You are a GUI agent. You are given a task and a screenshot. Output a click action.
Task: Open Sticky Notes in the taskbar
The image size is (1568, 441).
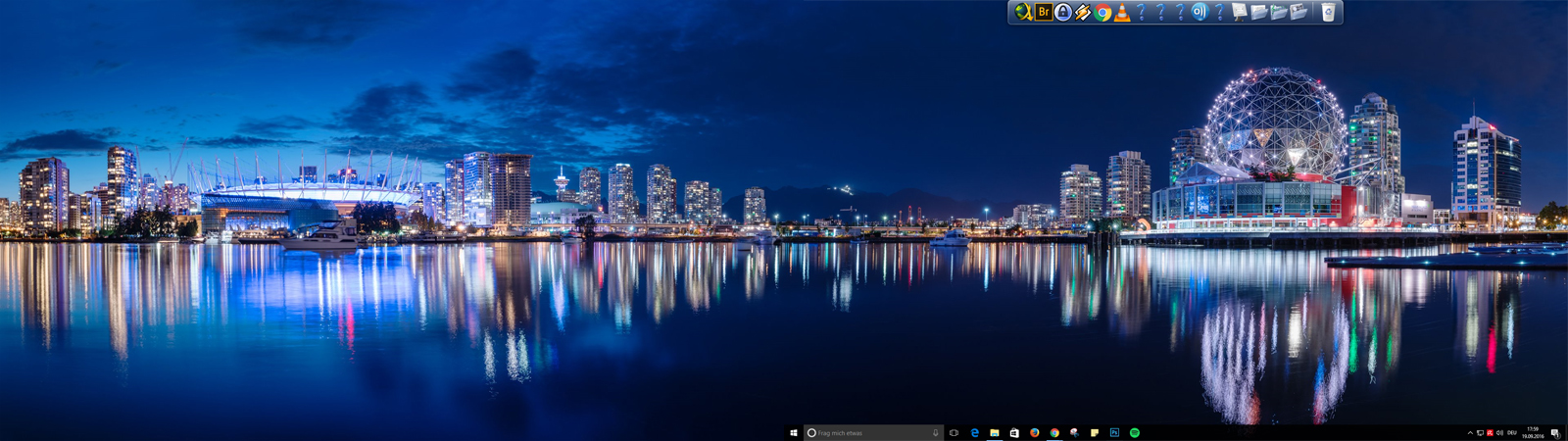click(1095, 432)
